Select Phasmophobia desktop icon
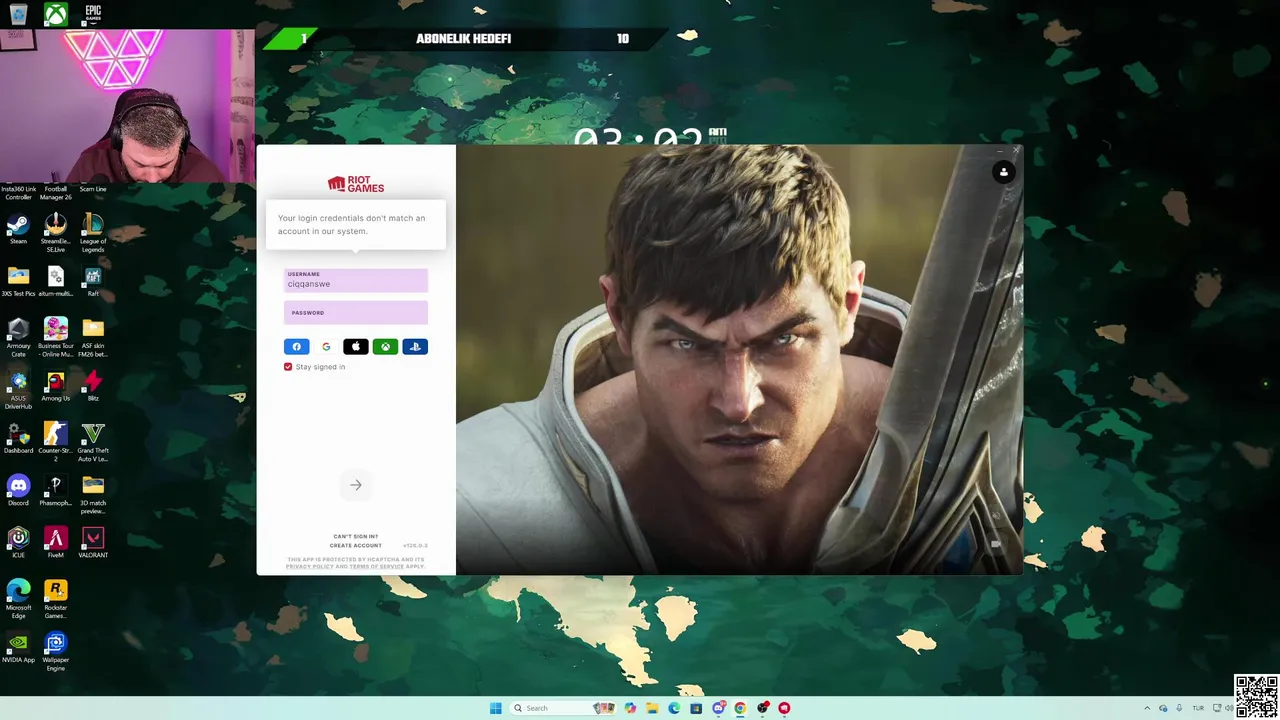Image resolution: width=1280 pixels, height=720 pixels. [55, 490]
